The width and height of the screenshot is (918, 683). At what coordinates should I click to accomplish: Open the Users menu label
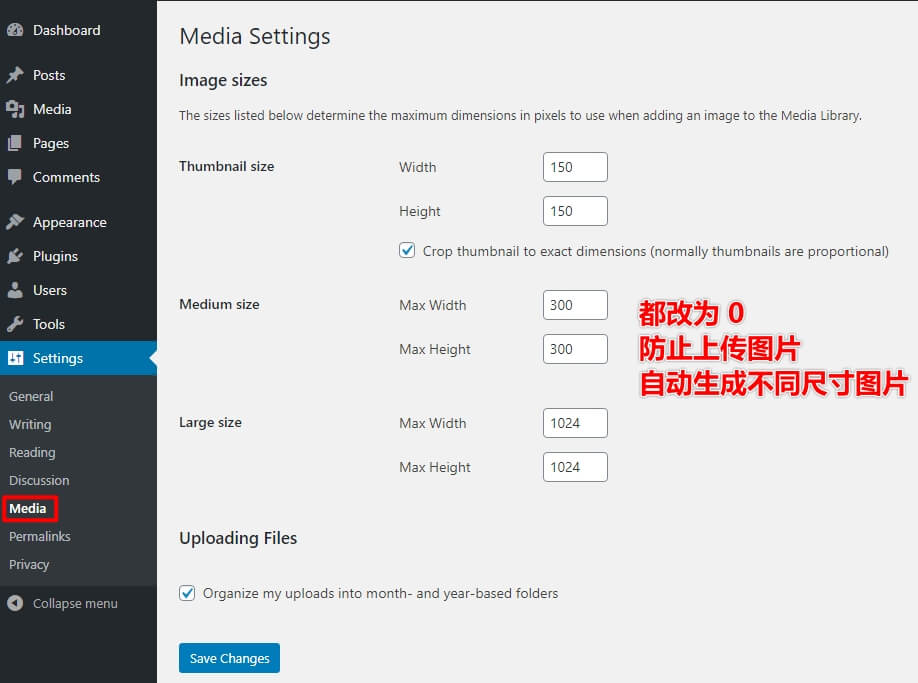coord(50,290)
